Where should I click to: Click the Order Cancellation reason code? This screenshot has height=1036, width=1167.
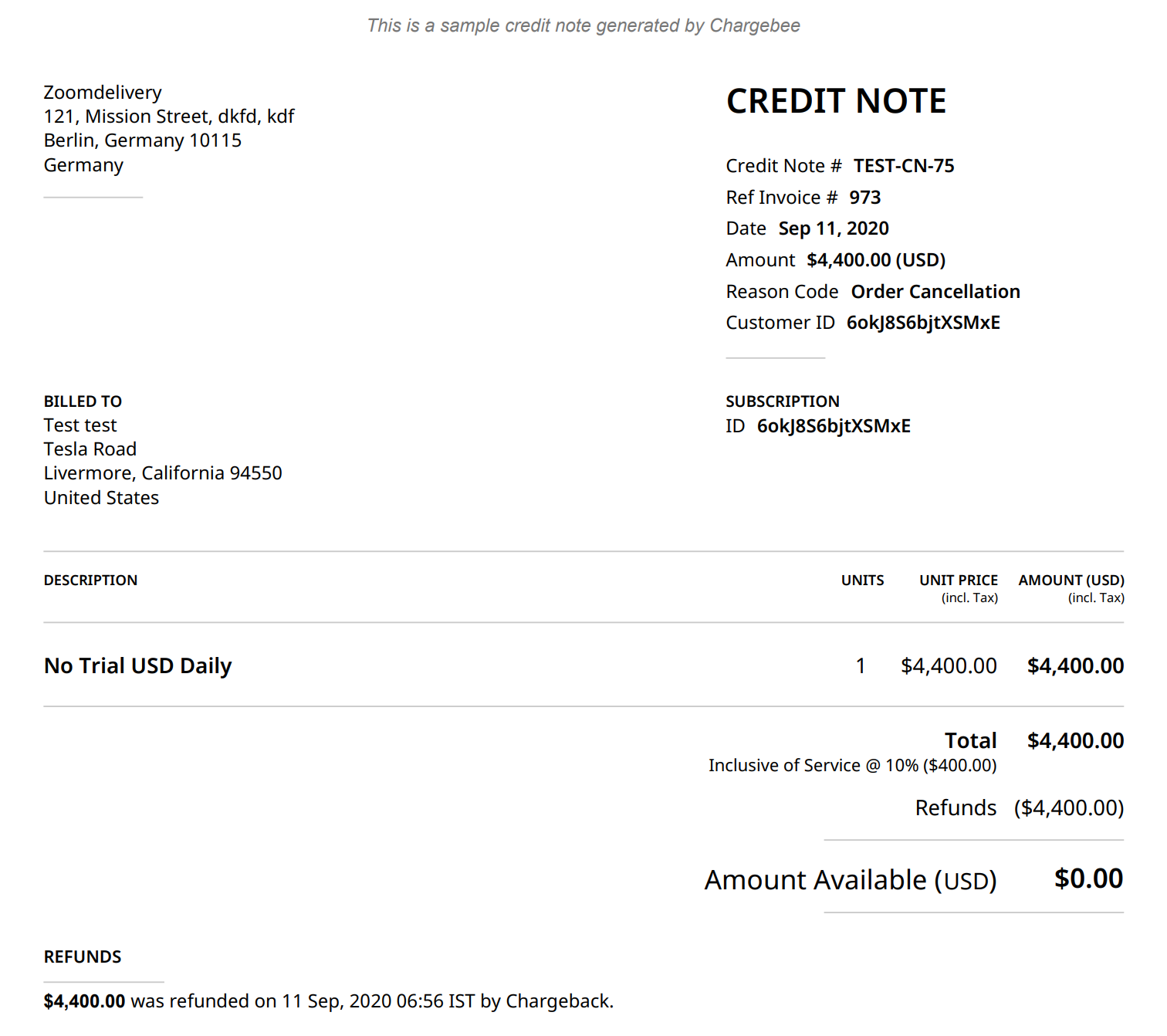click(x=935, y=292)
